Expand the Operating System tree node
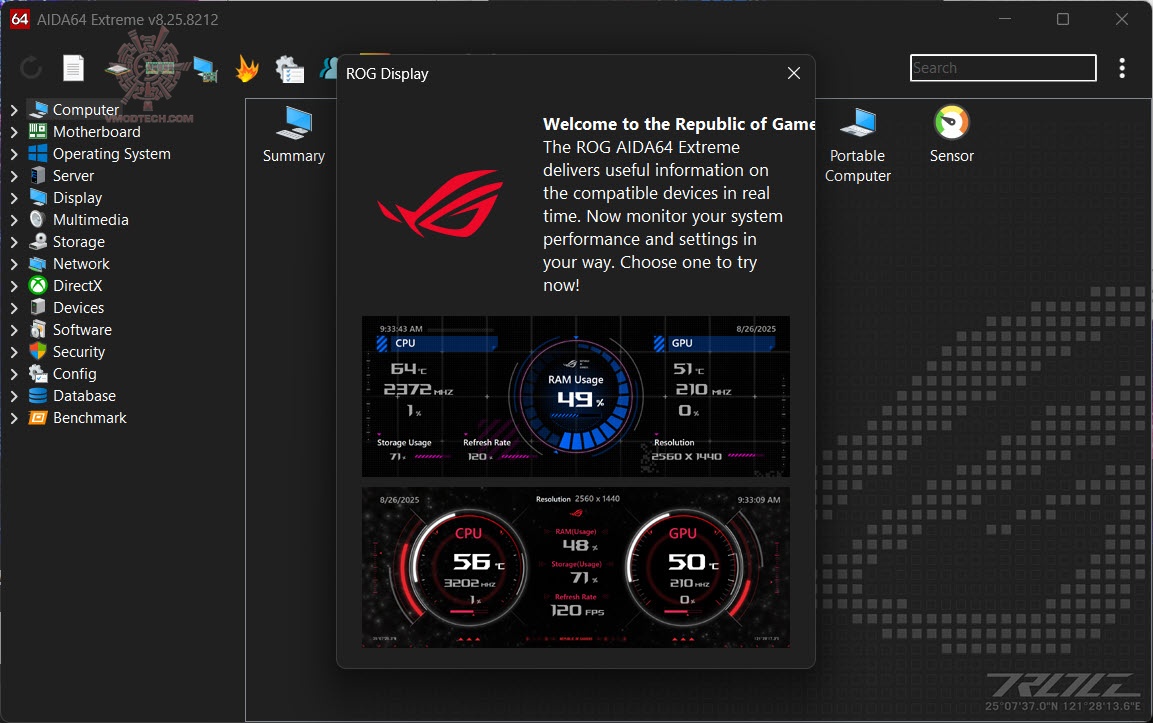 click(14, 154)
